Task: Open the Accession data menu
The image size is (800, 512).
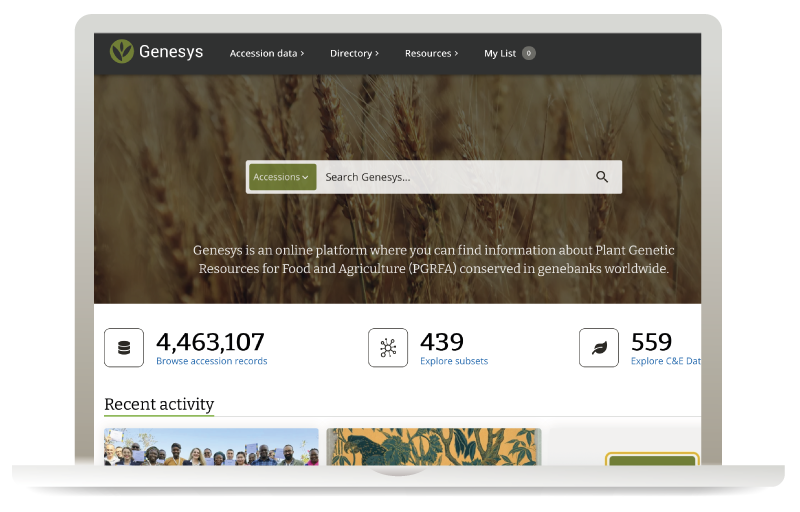Action: coord(266,53)
